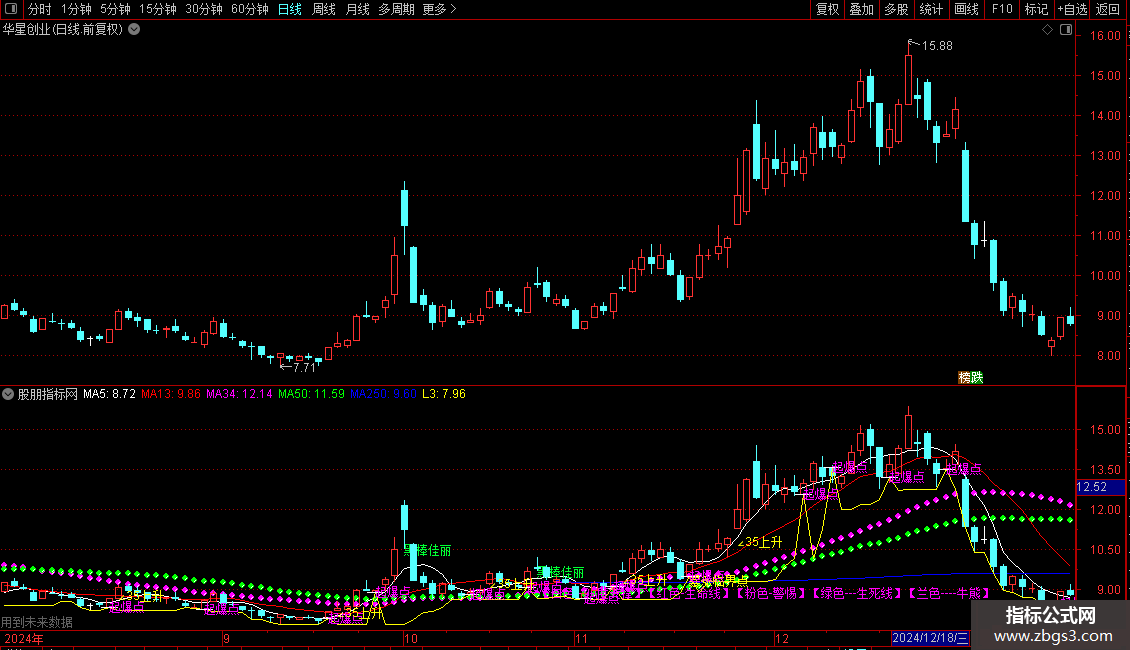Click the 7.71 low price marker
The image size is (1130, 650).
pos(305,368)
